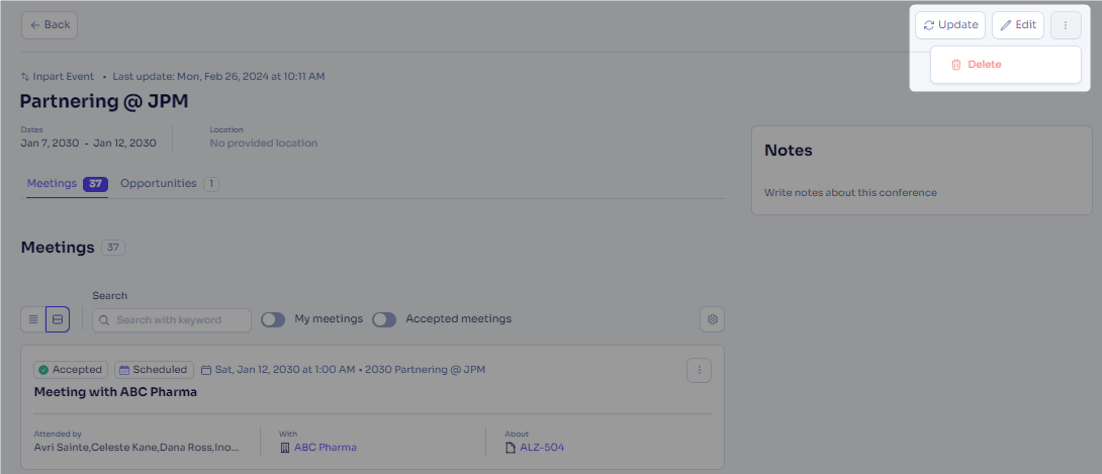The image size is (1102, 474).
Task: Click the Accepted status badge
Action: 71,370
